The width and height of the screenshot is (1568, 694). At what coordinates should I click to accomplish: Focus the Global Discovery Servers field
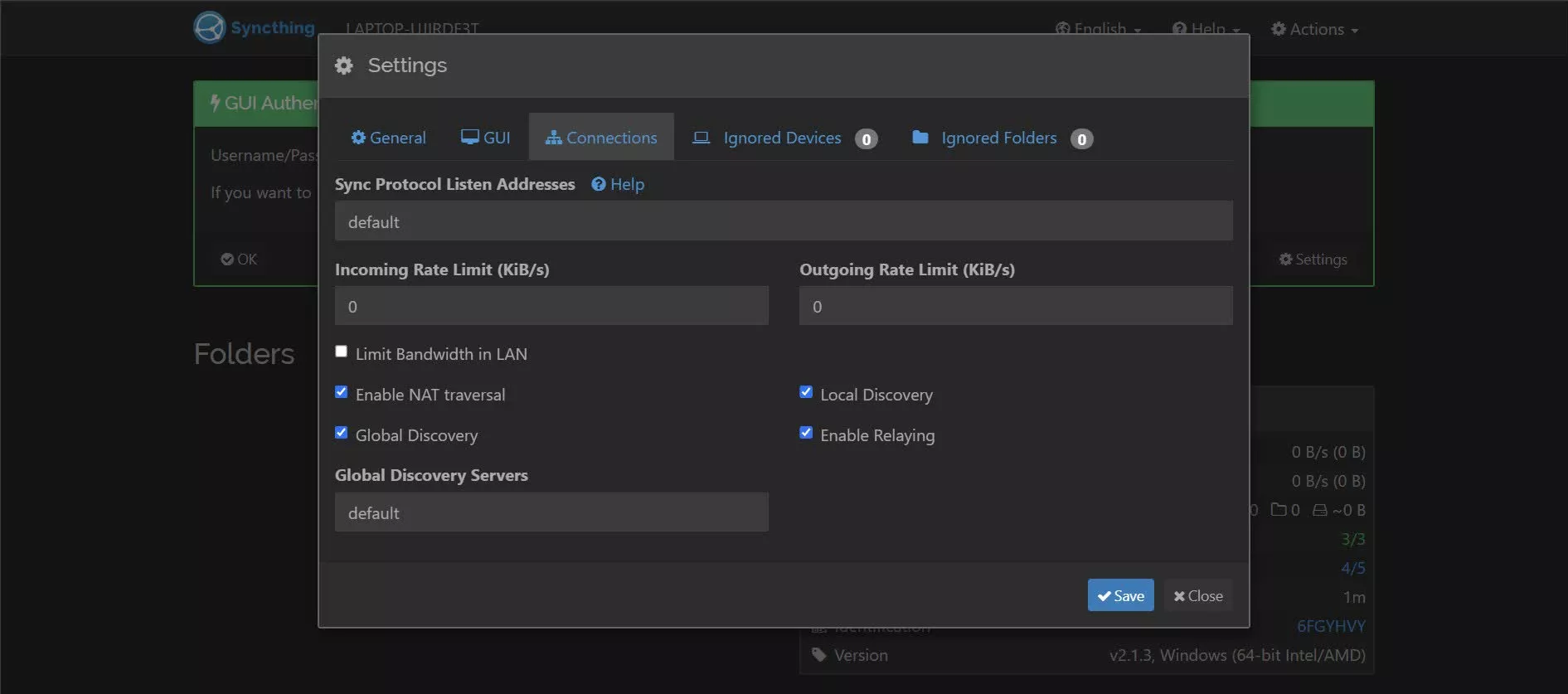click(x=551, y=512)
